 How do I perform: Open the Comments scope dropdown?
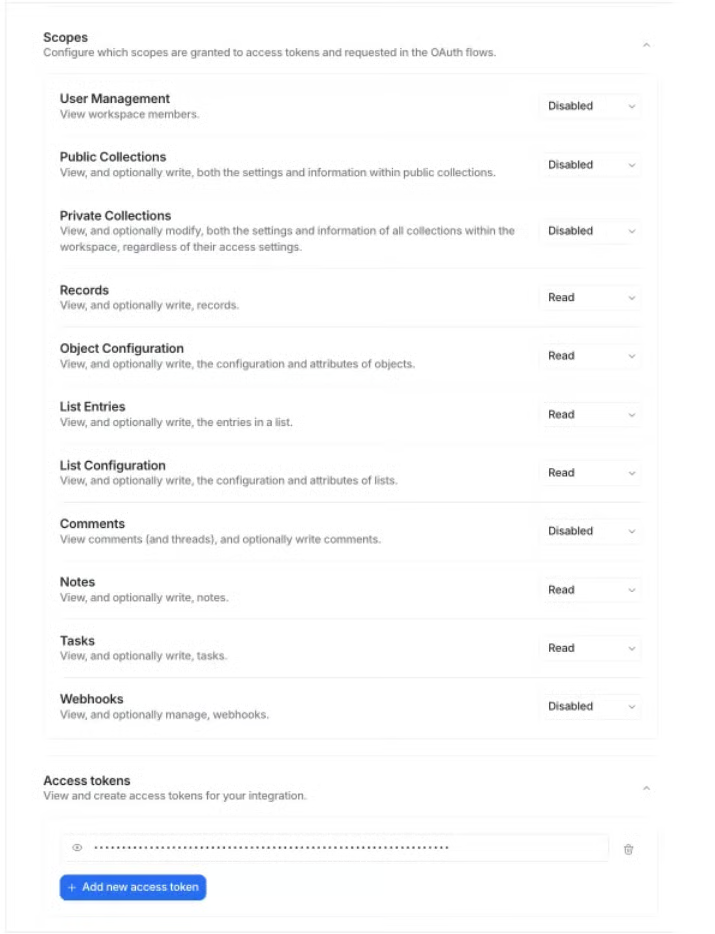591,531
